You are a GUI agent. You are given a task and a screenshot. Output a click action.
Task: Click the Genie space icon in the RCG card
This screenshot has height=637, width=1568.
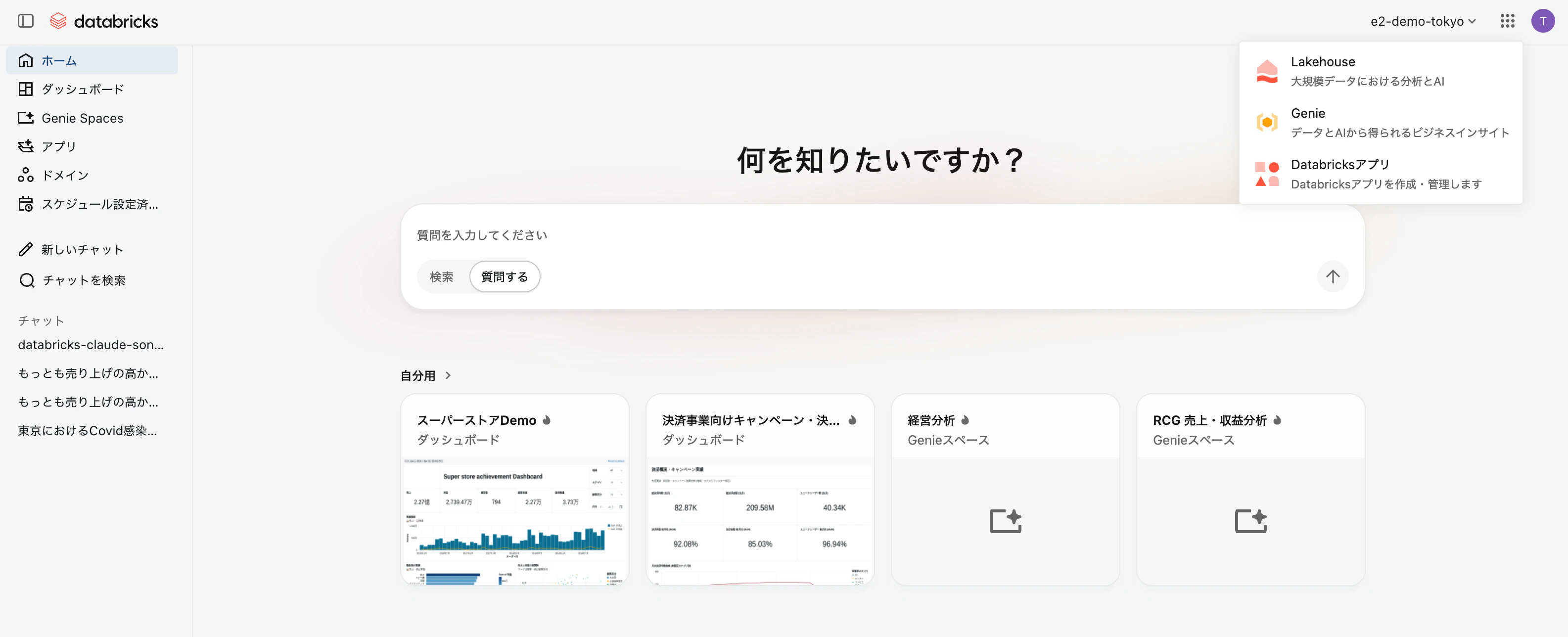[1250, 521]
